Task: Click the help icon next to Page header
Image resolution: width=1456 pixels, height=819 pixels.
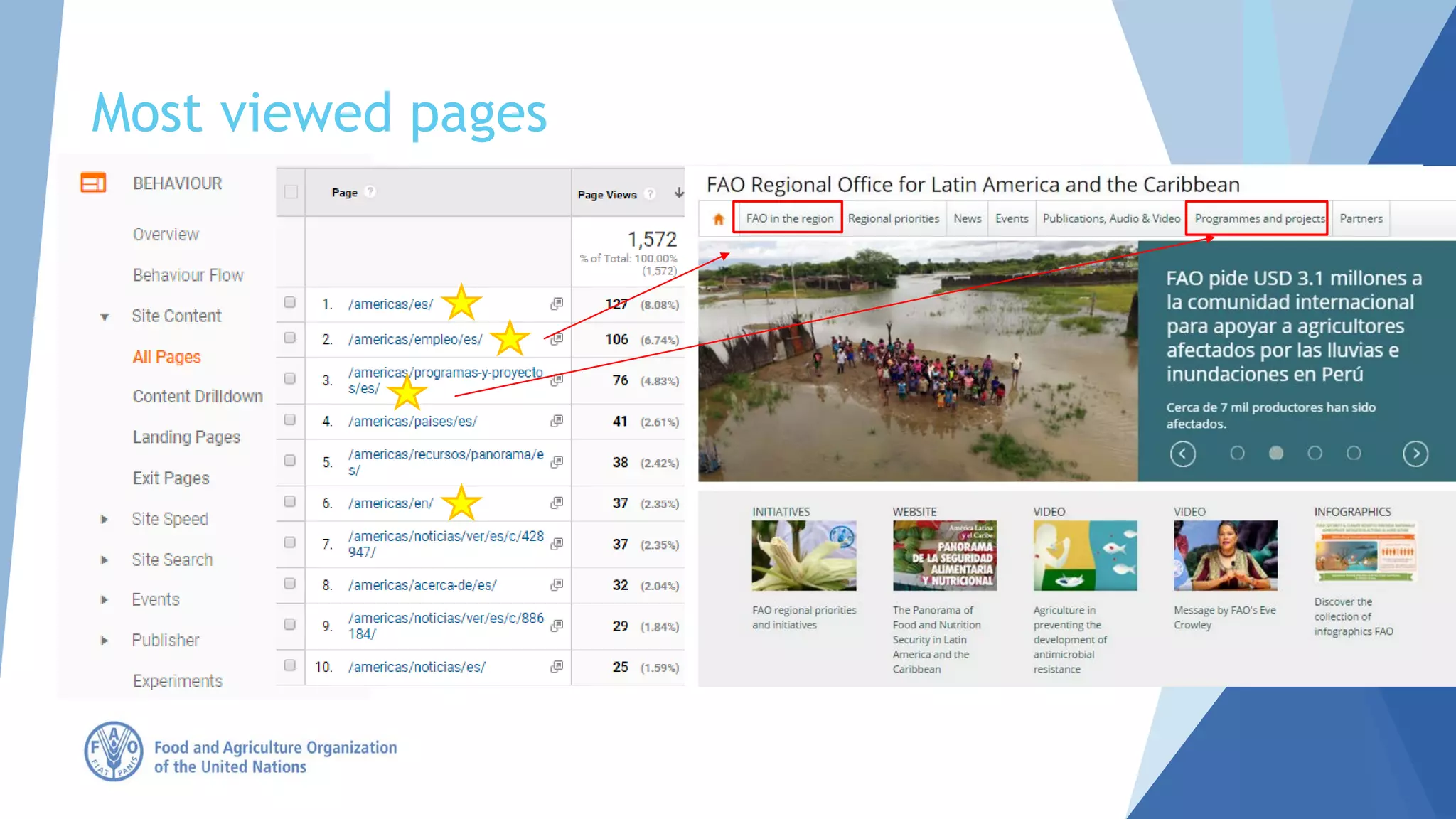Action: [370, 192]
